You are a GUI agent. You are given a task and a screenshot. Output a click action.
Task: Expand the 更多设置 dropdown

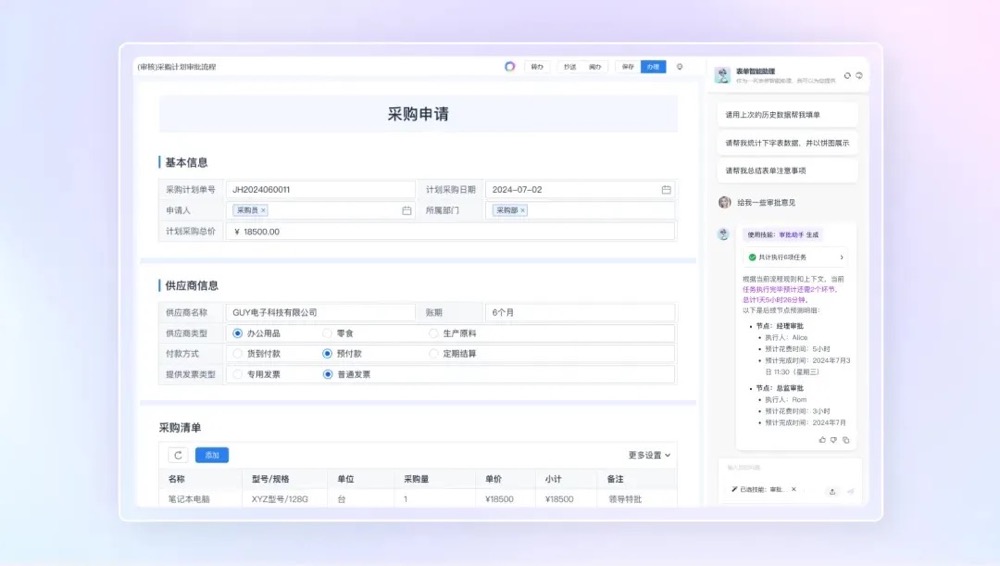649,455
